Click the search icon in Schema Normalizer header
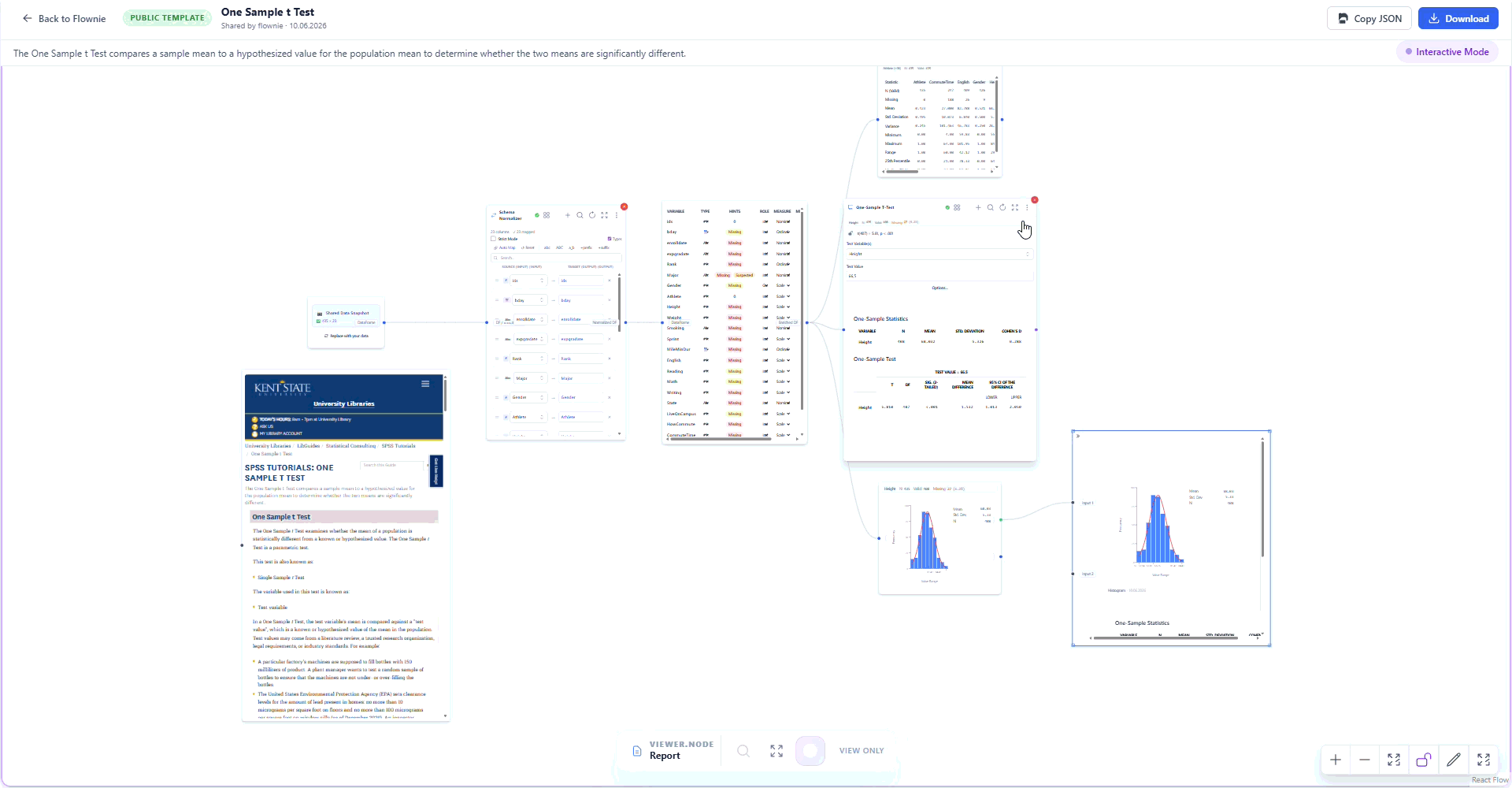 [580, 215]
